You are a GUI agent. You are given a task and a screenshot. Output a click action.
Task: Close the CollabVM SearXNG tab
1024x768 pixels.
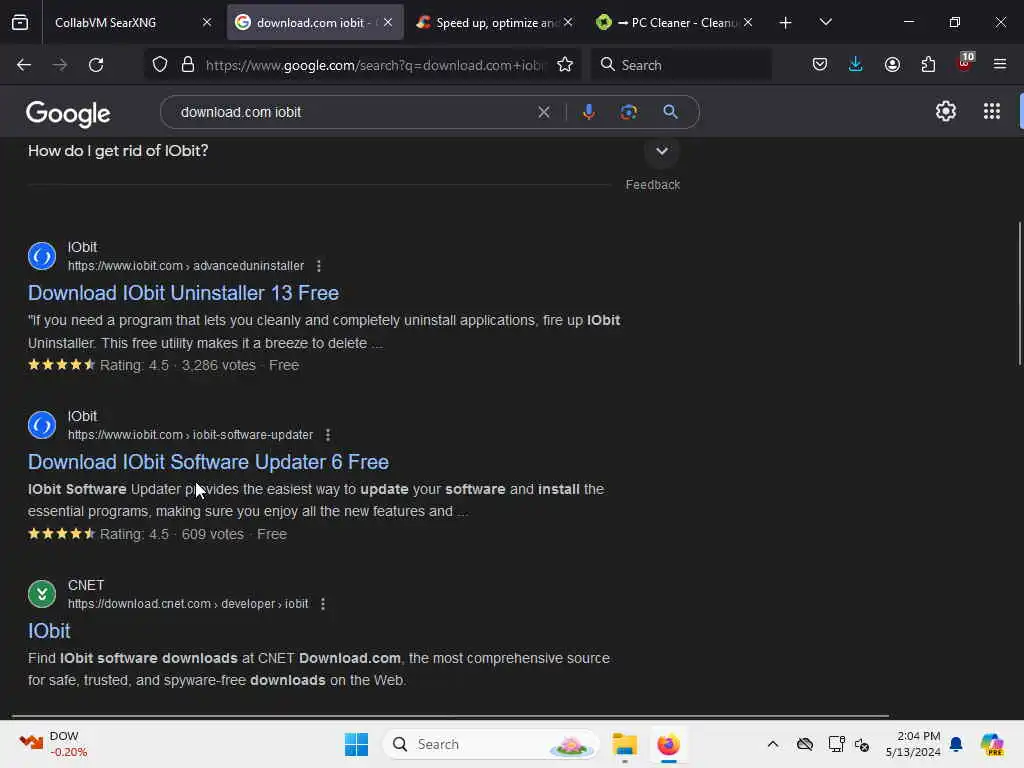[x=206, y=22]
